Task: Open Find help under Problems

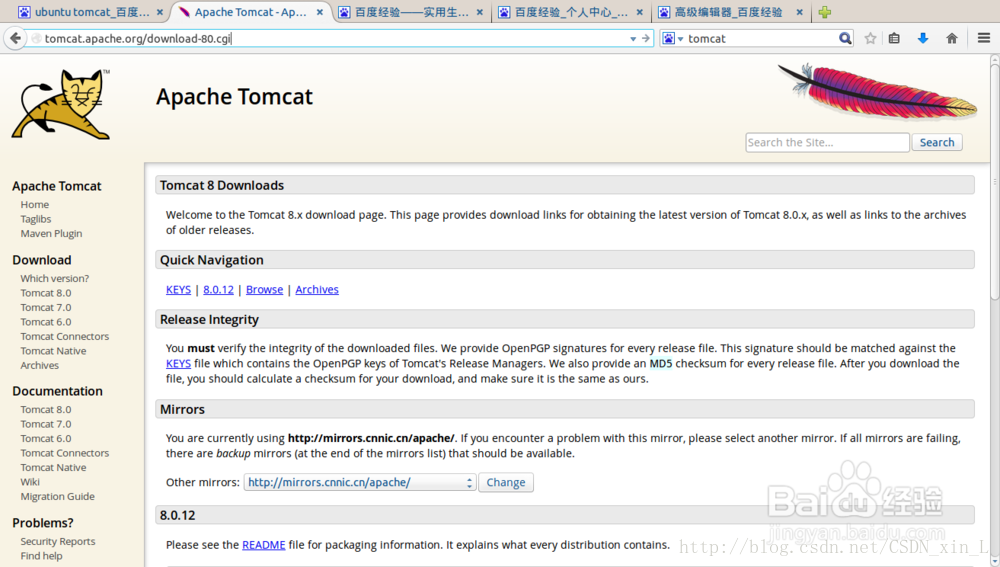Action: pos(41,556)
